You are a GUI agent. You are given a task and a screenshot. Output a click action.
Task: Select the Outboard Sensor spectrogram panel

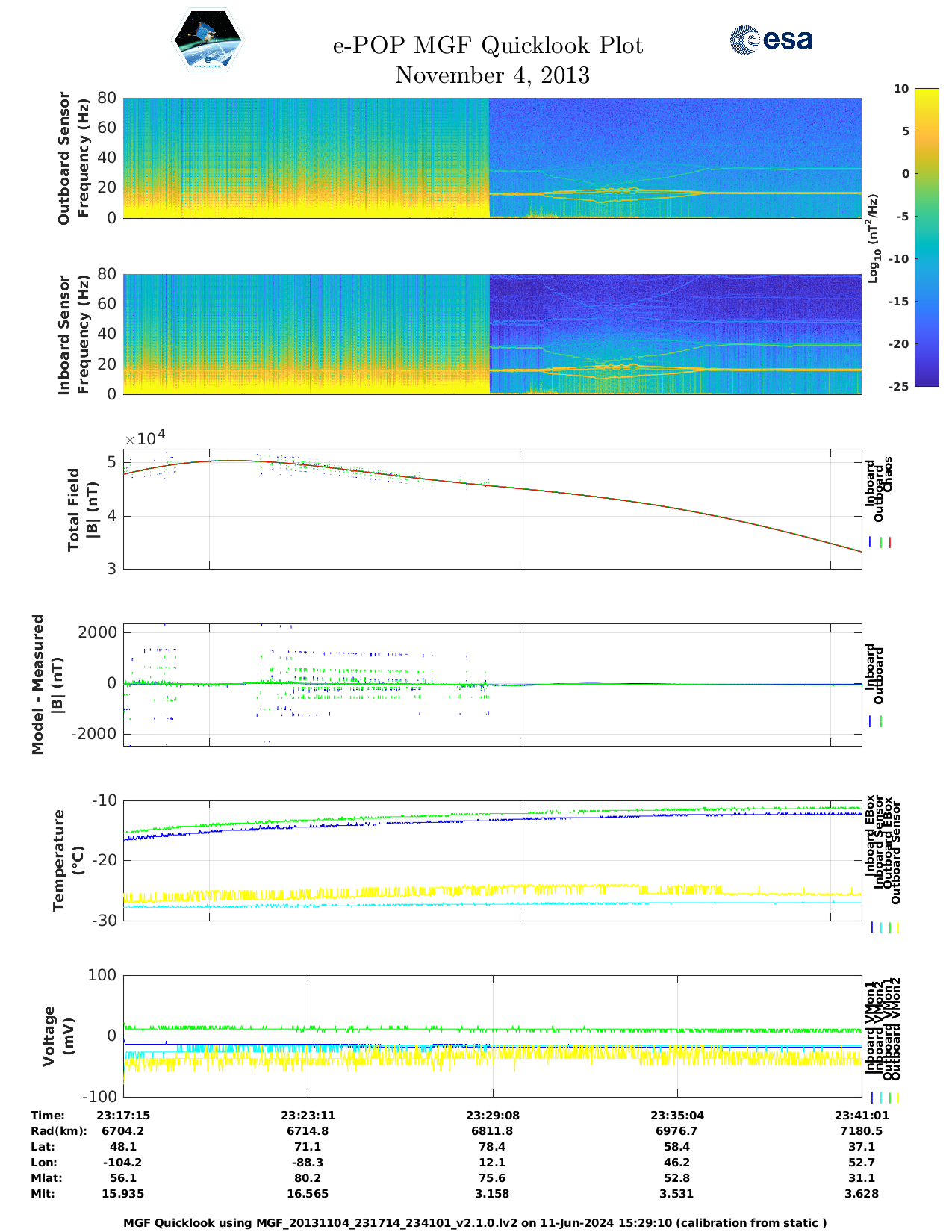[x=492, y=158]
